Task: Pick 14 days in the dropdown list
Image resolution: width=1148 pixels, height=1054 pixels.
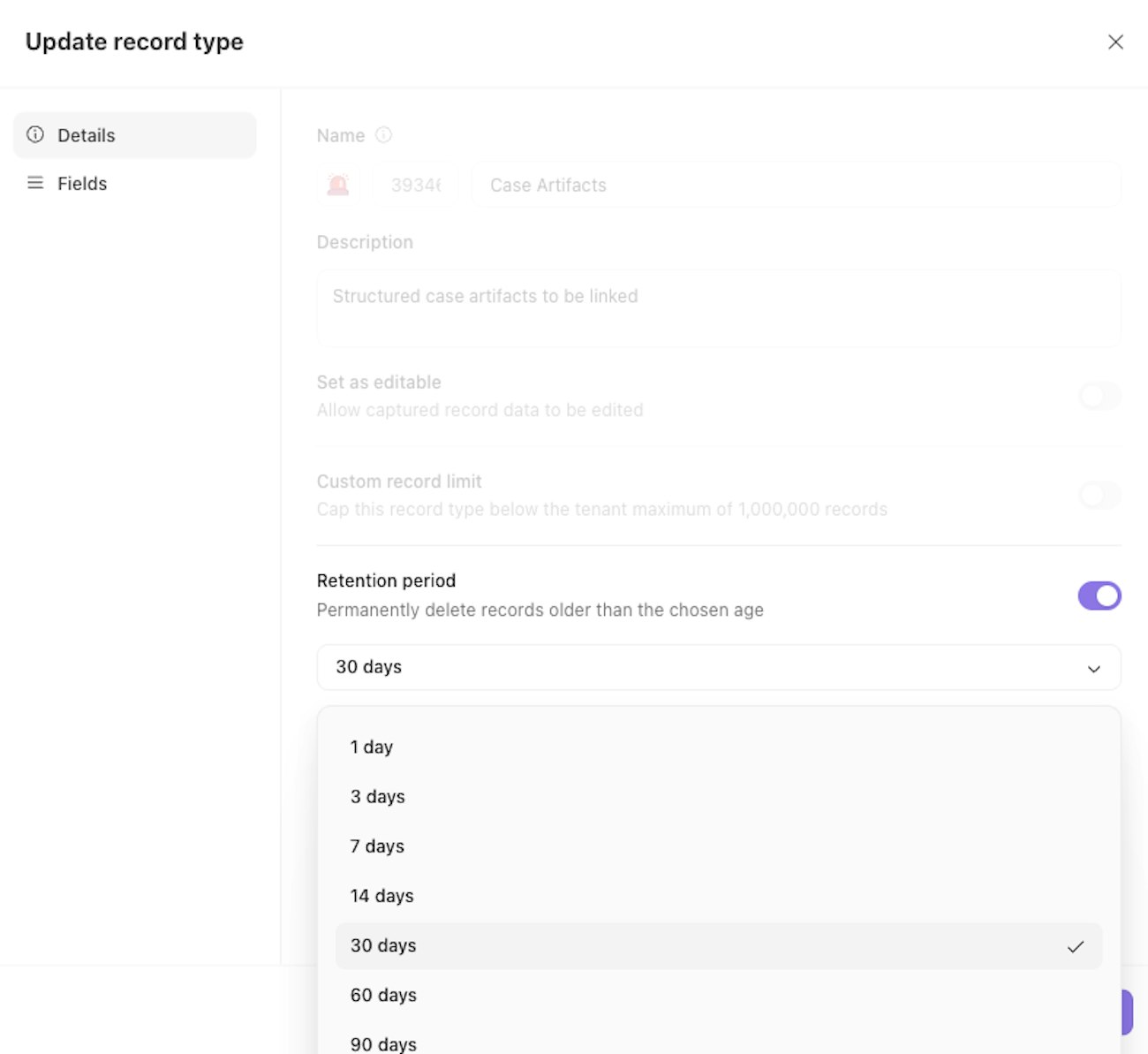Action: coord(381,895)
